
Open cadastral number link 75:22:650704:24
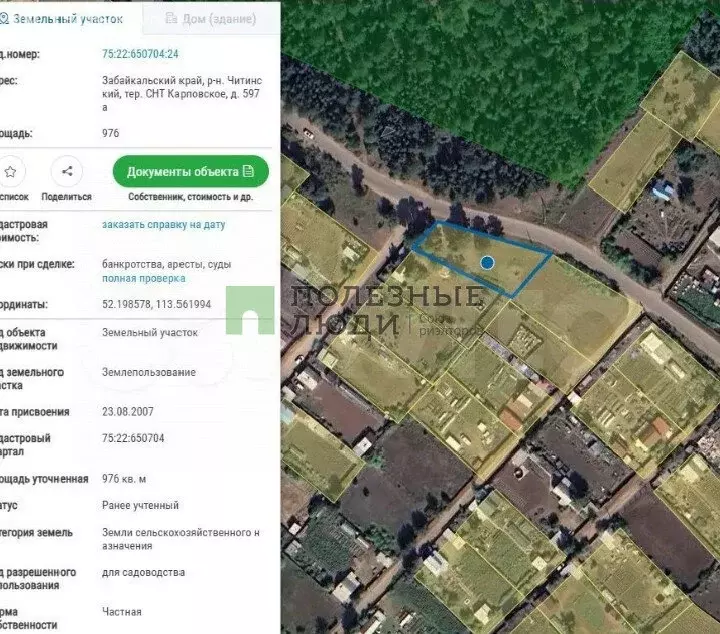(x=140, y=54)
